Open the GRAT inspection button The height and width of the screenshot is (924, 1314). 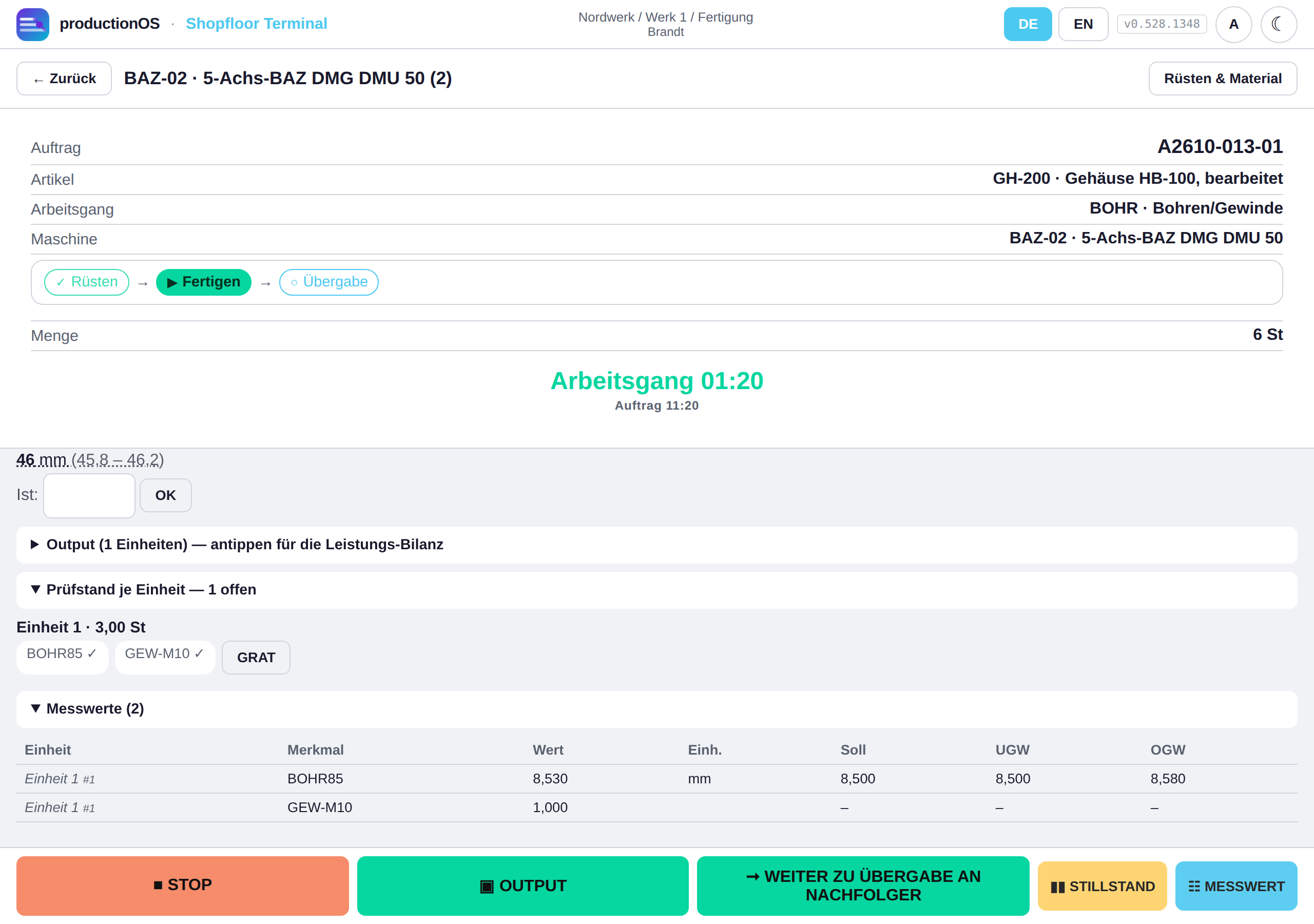[256, 658]
